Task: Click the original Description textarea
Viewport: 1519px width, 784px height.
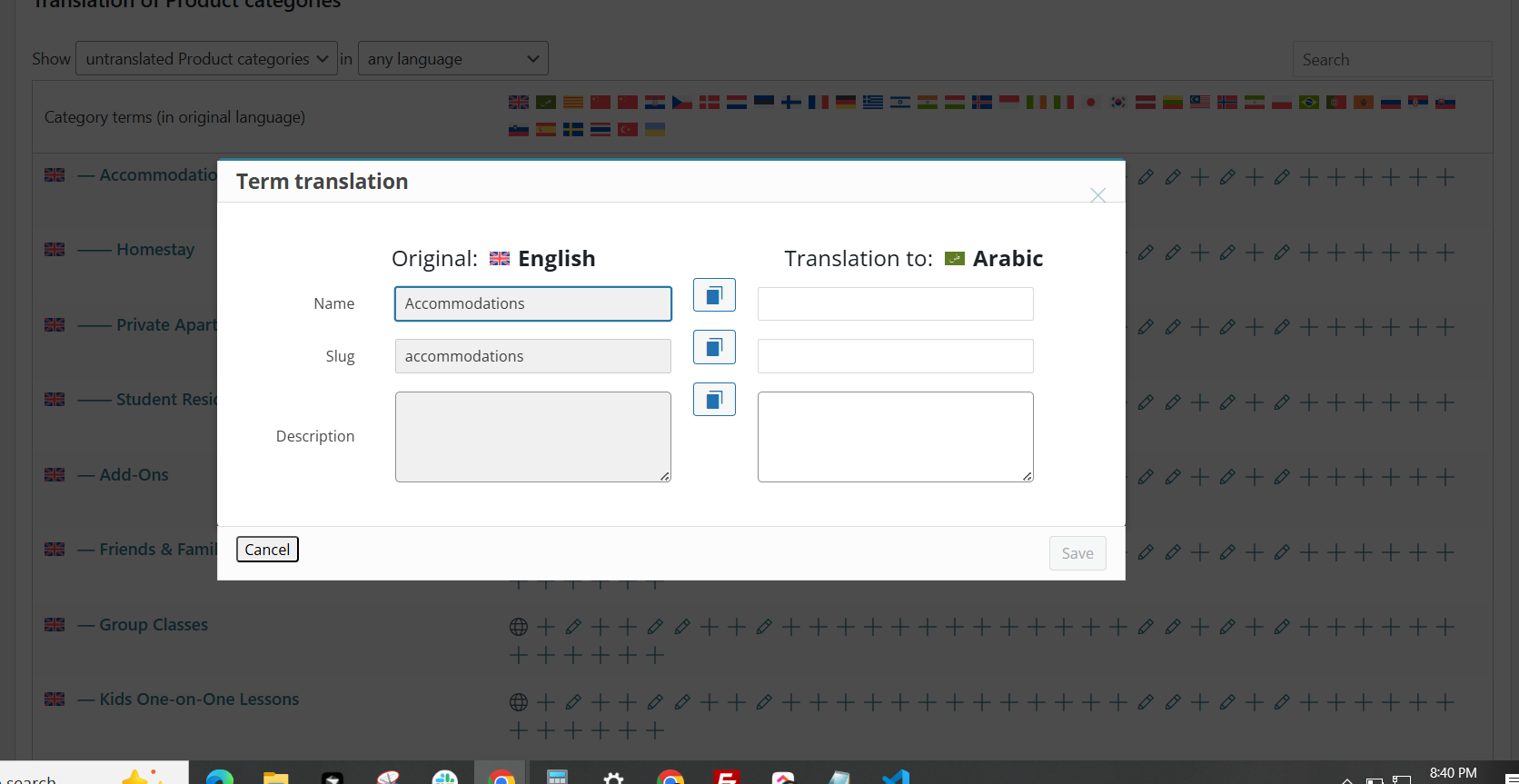Action: [533, 437]
